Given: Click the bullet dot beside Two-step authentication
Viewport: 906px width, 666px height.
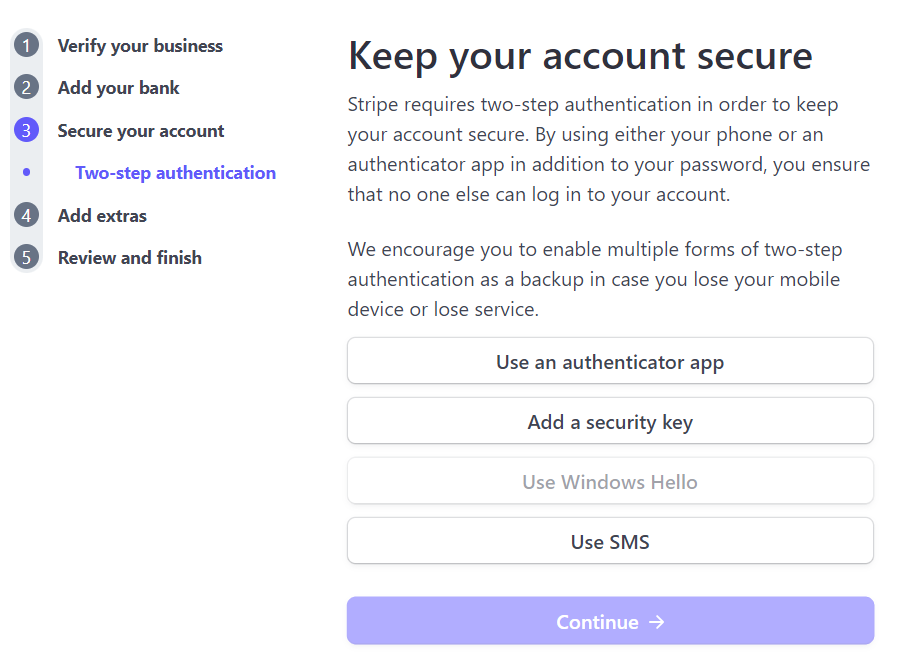Looking at the screenshot, I should [27, 172].
